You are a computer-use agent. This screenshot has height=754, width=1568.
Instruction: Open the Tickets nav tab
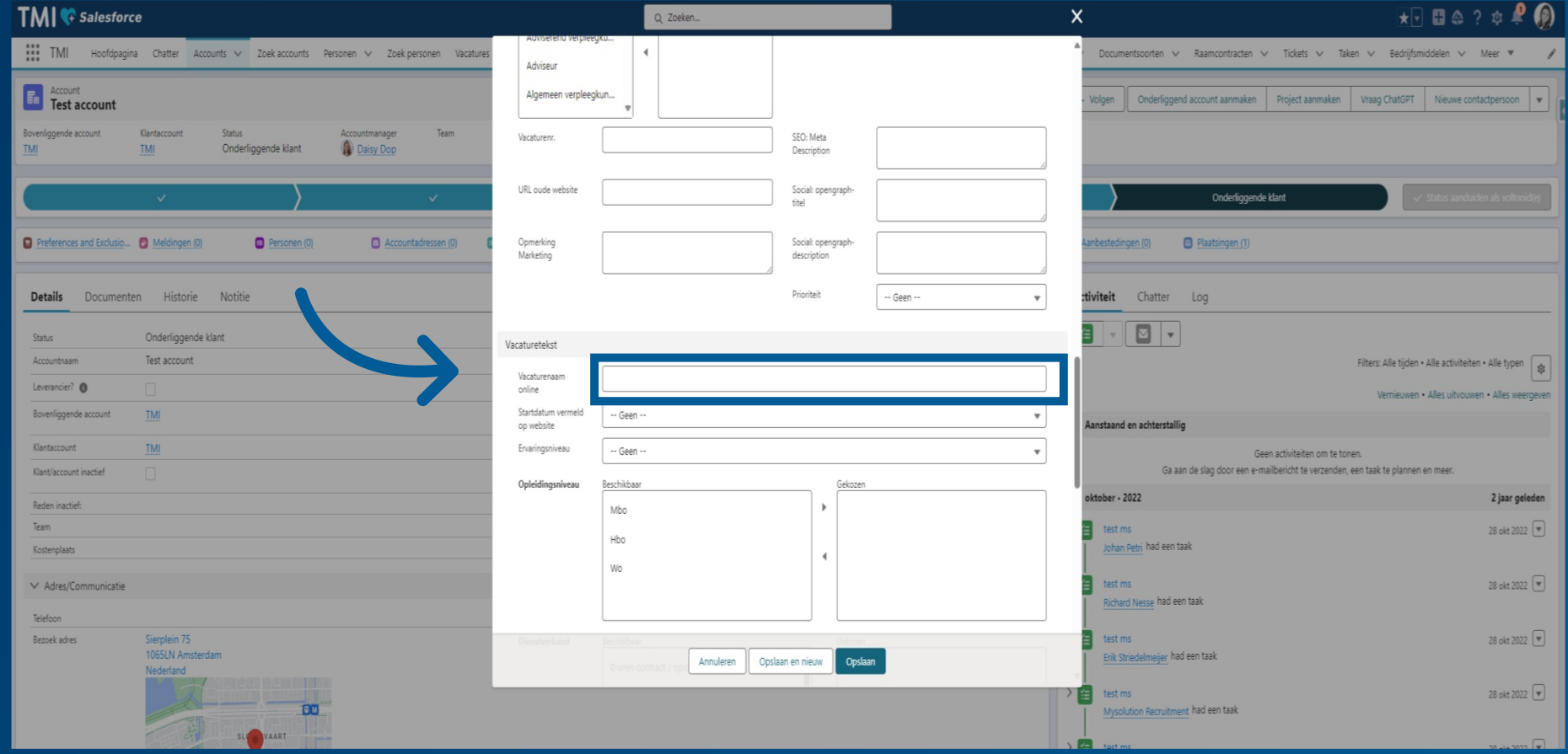point(1296,53)
